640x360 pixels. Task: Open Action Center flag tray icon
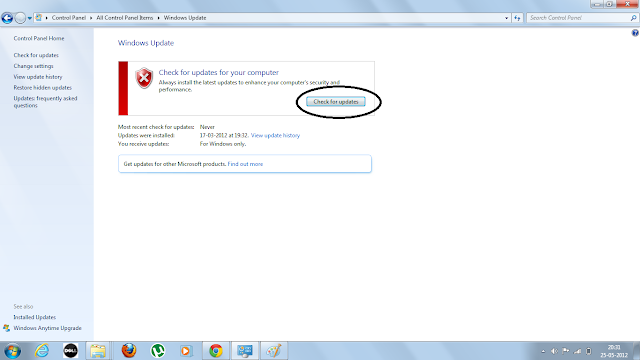[566, 351]
